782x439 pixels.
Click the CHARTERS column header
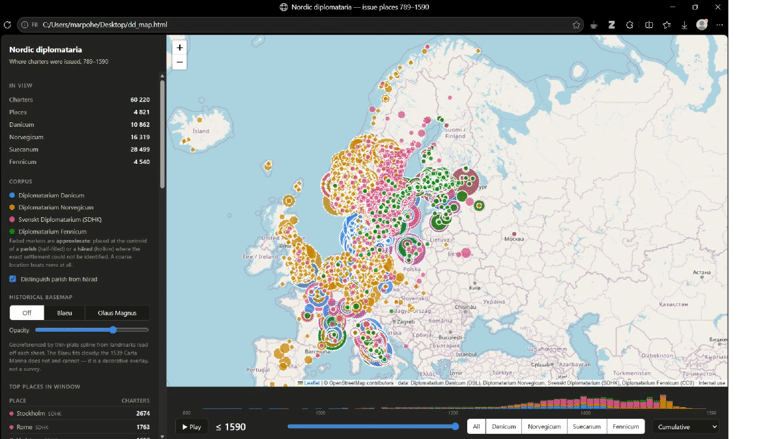[136, 401]
